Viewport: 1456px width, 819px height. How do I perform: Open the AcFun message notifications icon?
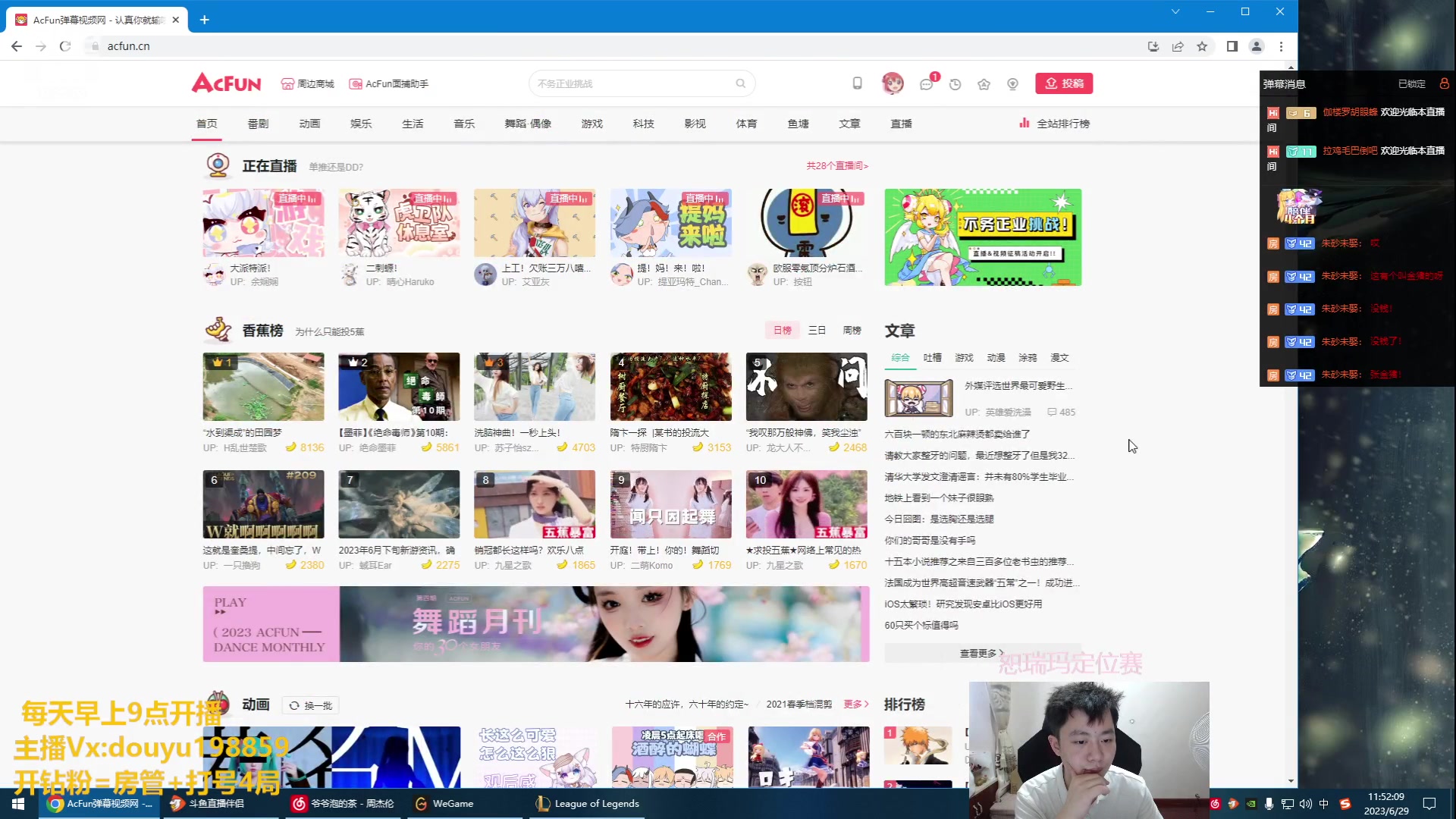click(925, 83)
